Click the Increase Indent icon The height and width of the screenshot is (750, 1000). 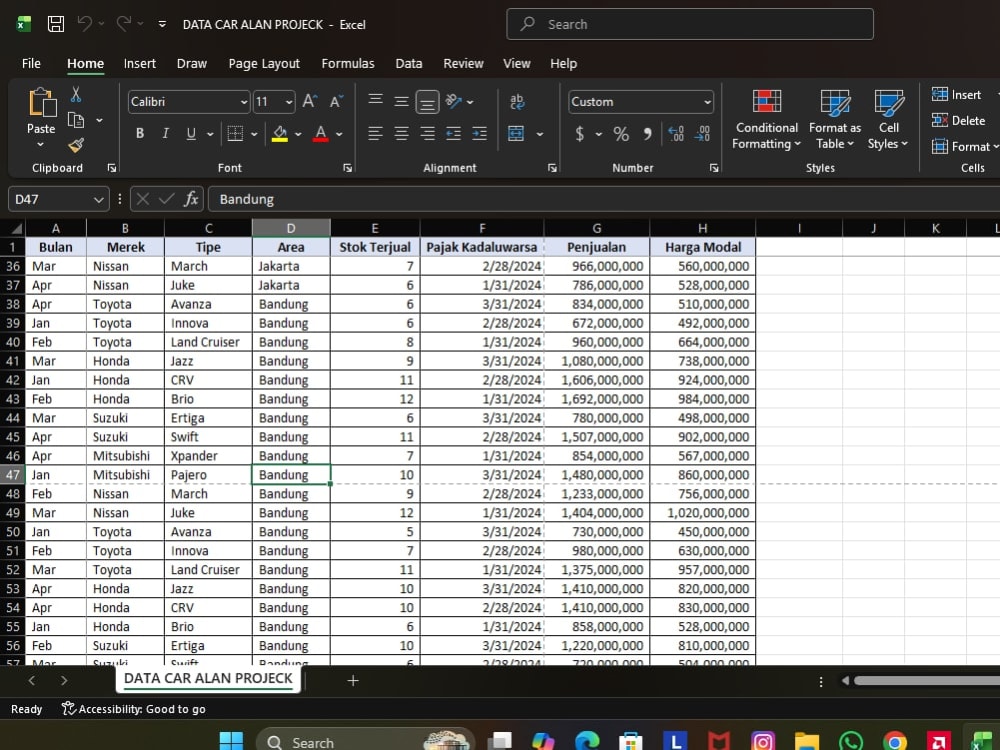(x=479, y=133)
